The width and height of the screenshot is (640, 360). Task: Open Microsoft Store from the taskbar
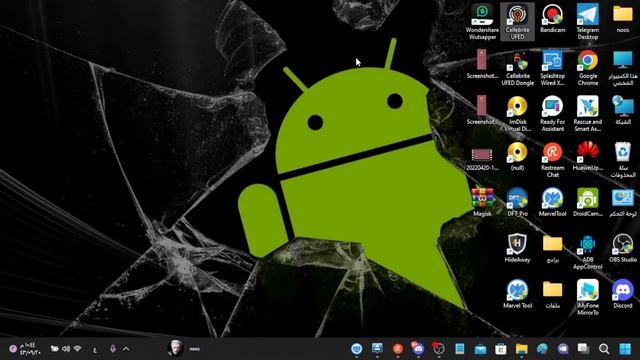pos(501,349)
